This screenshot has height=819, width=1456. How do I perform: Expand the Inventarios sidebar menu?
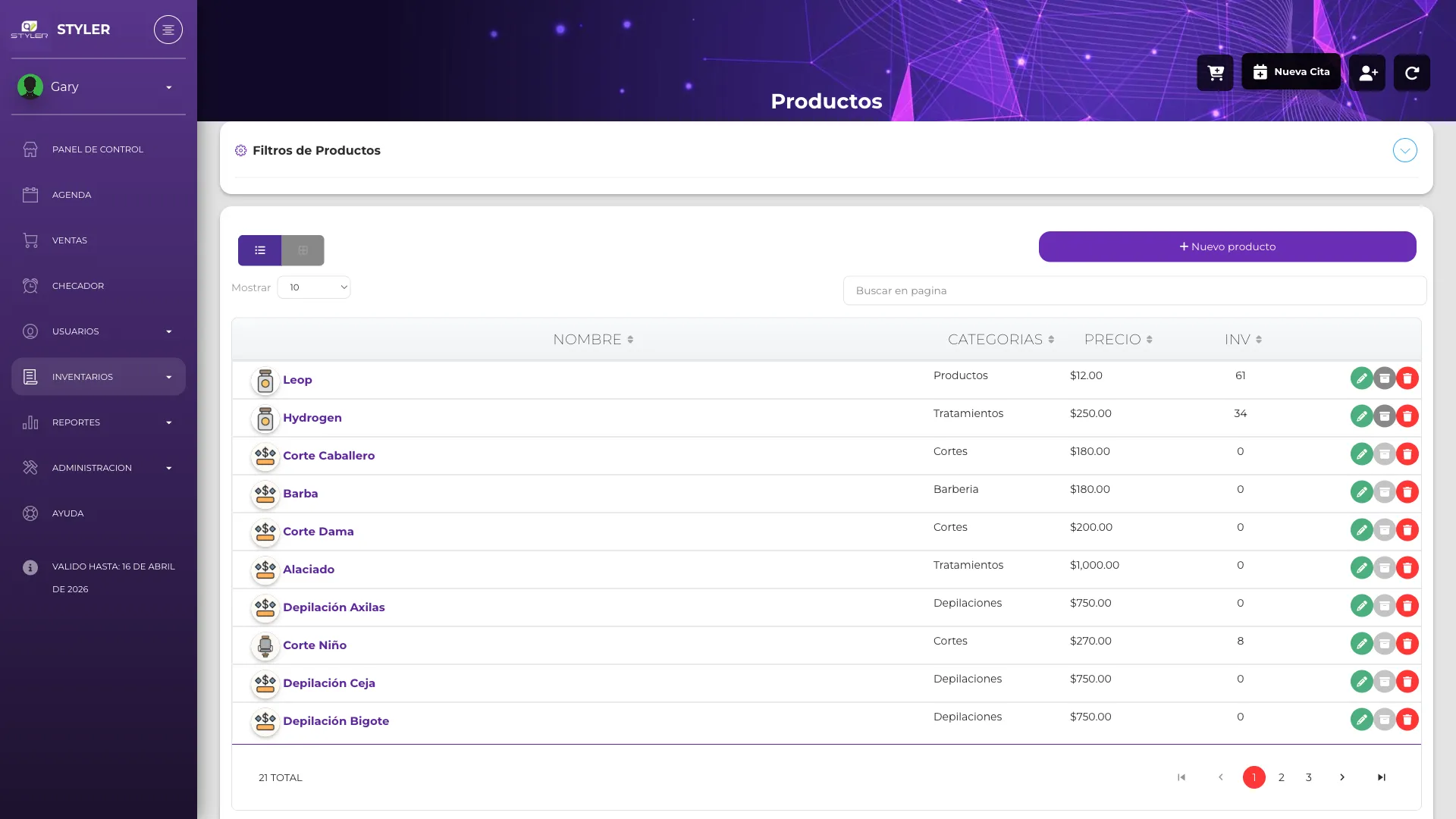[x=99, y=377]
